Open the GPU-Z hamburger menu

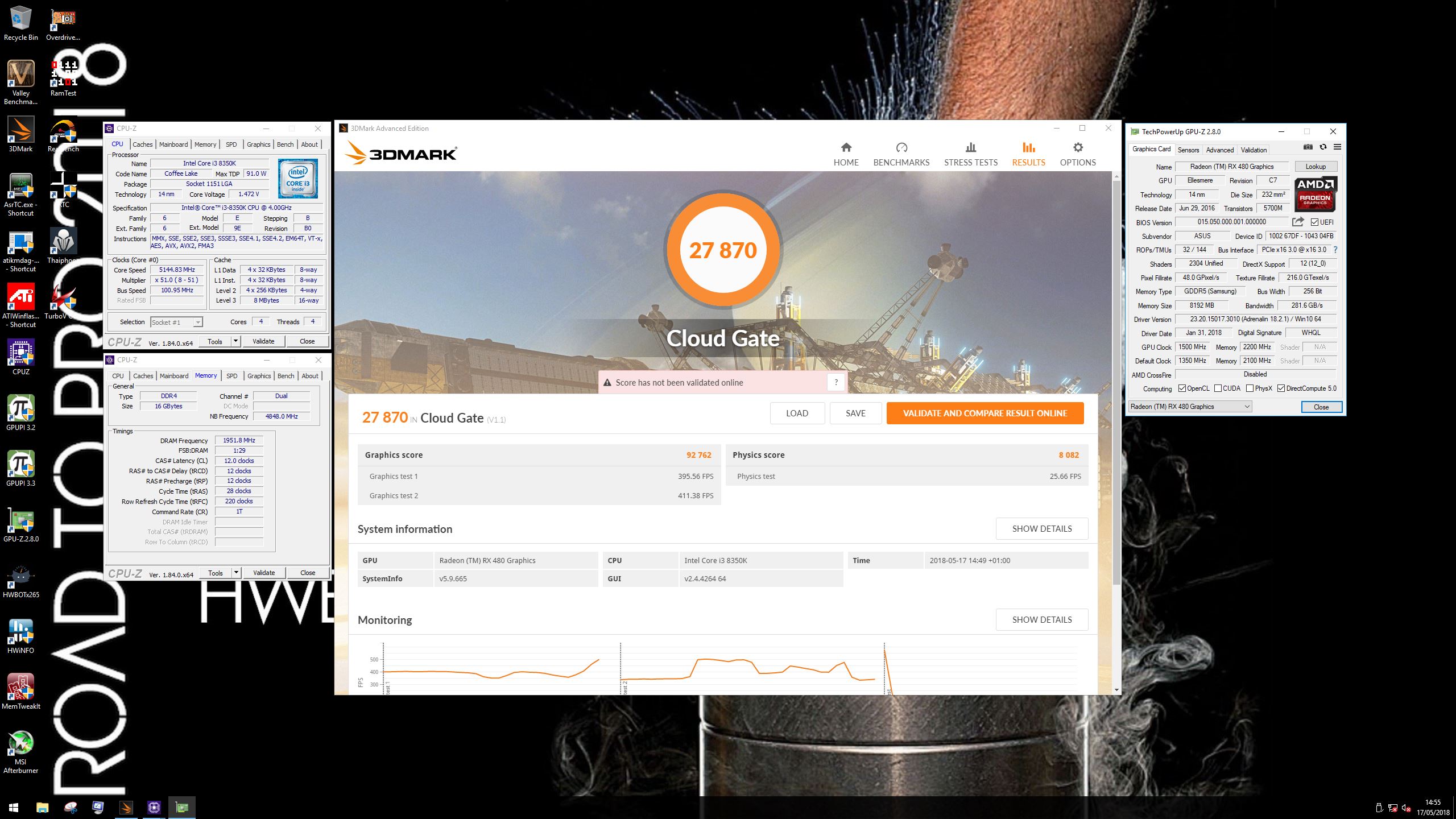(1338, 147)
